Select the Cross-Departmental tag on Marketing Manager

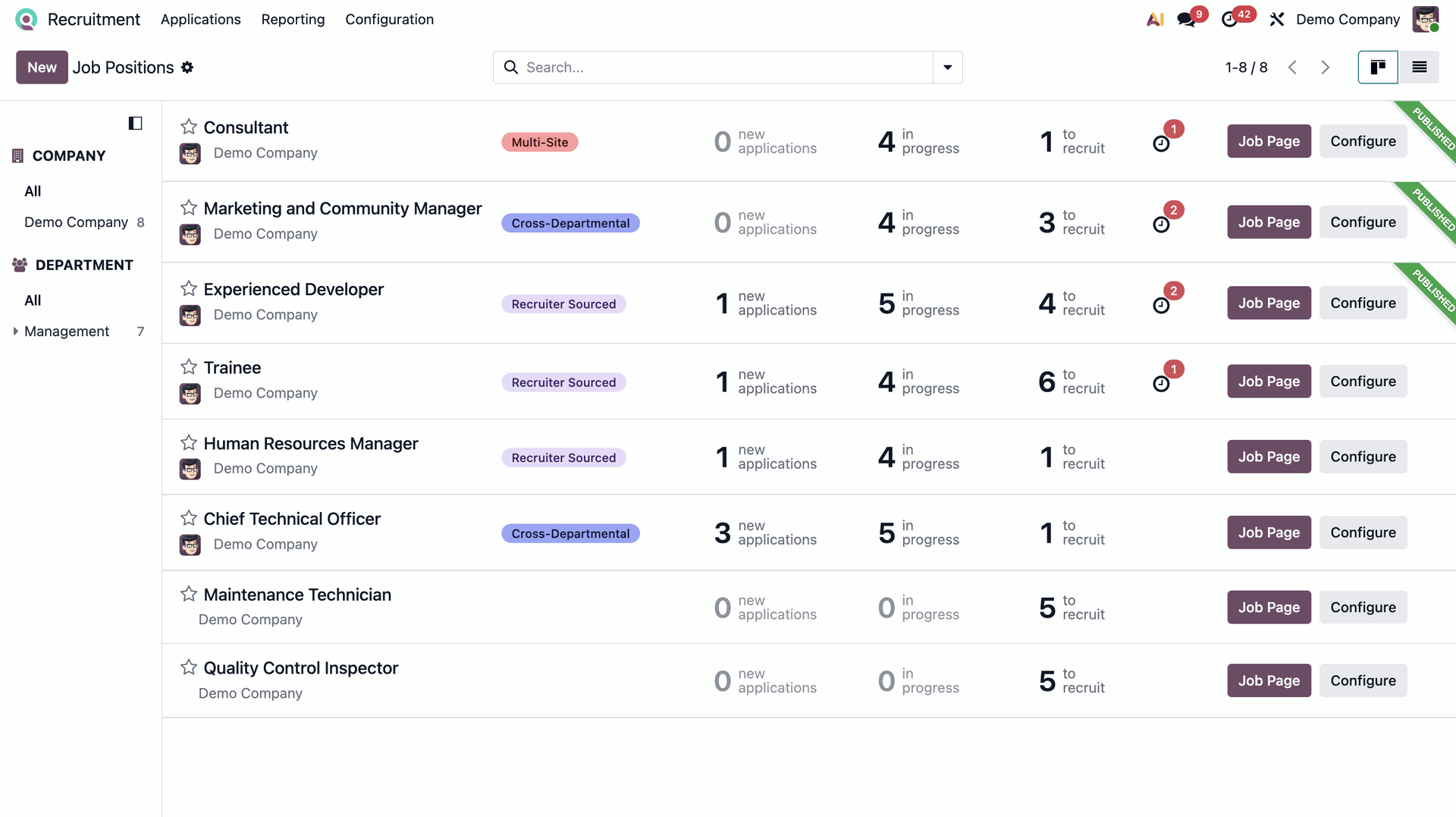tap(570, 223)
